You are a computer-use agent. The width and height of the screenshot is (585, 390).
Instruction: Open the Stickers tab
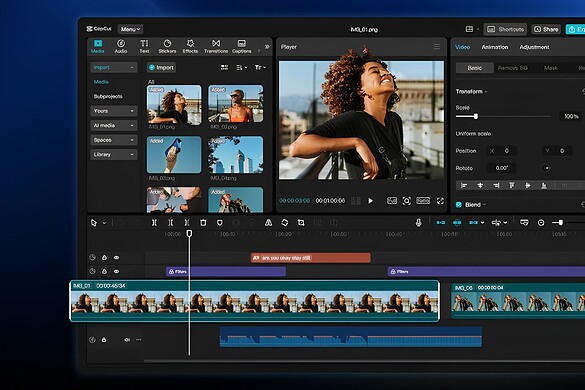click(167, 47)
